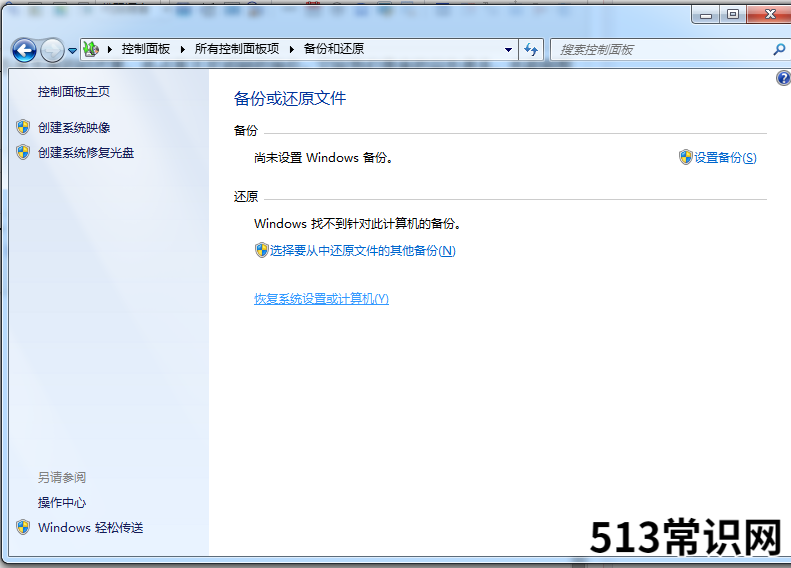Open the 恢复系统设置或计算机(Y) link
The width and height of the screenshot is (791, 568).
[321, 299]
